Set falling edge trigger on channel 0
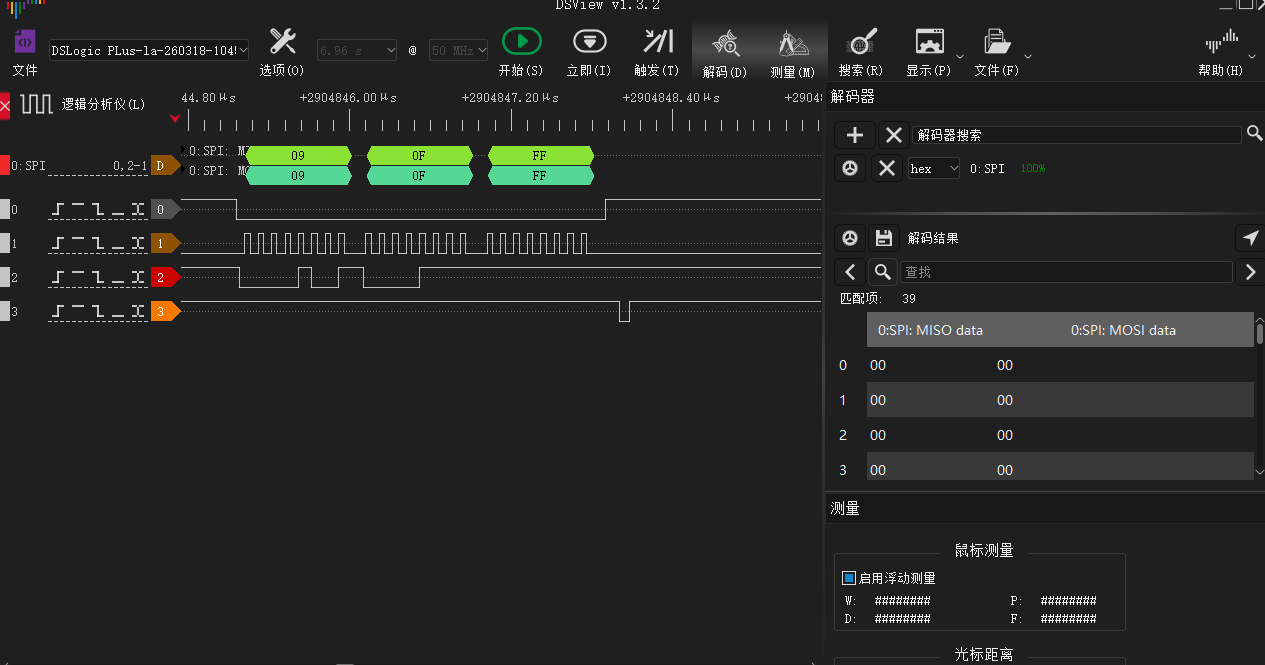This screenshot has width=1265, height=665. pos(99,209)
